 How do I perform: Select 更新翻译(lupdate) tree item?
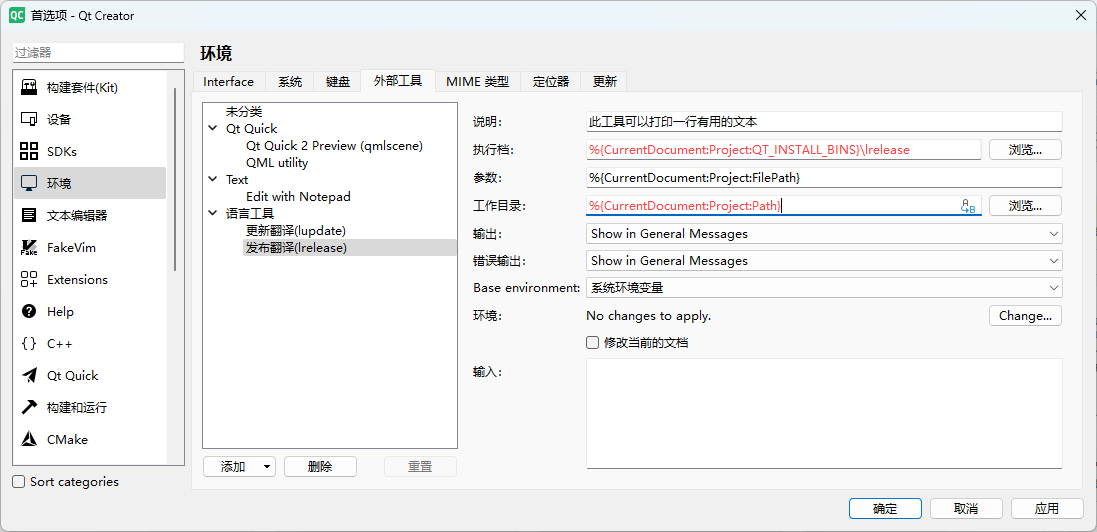296,230
